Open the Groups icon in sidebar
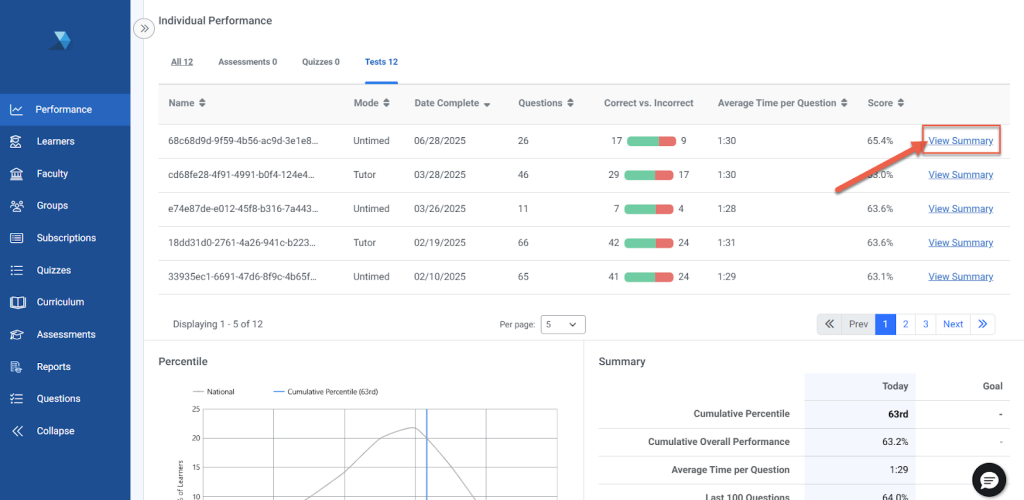 coord(16,206)
